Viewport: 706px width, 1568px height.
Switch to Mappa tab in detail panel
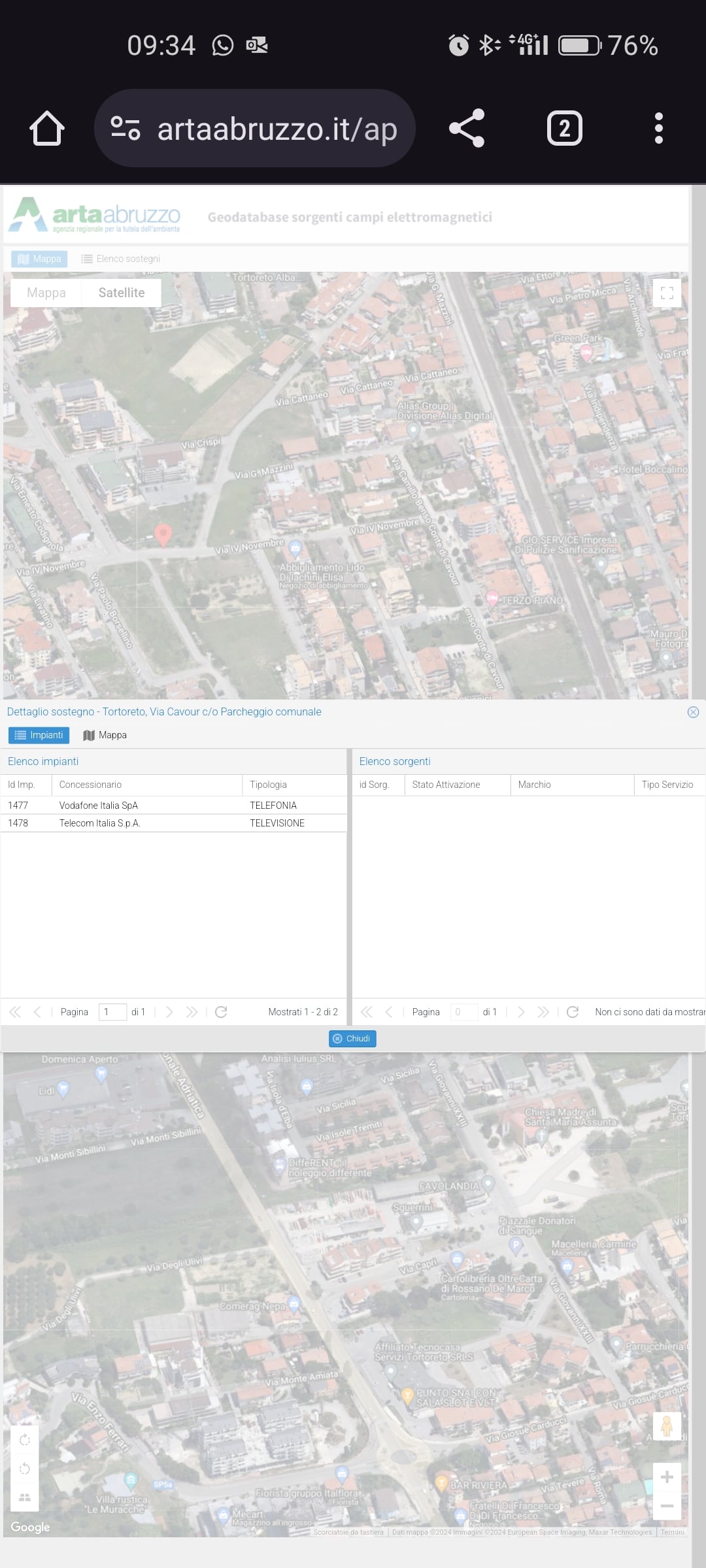coord(105,735)
